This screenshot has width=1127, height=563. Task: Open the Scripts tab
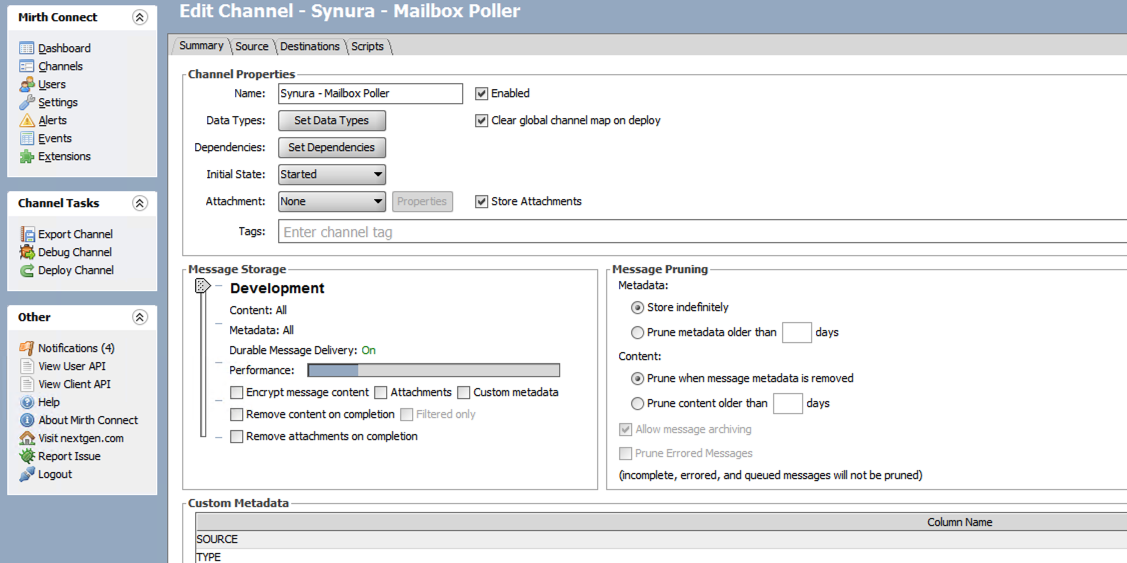[367, 46]
